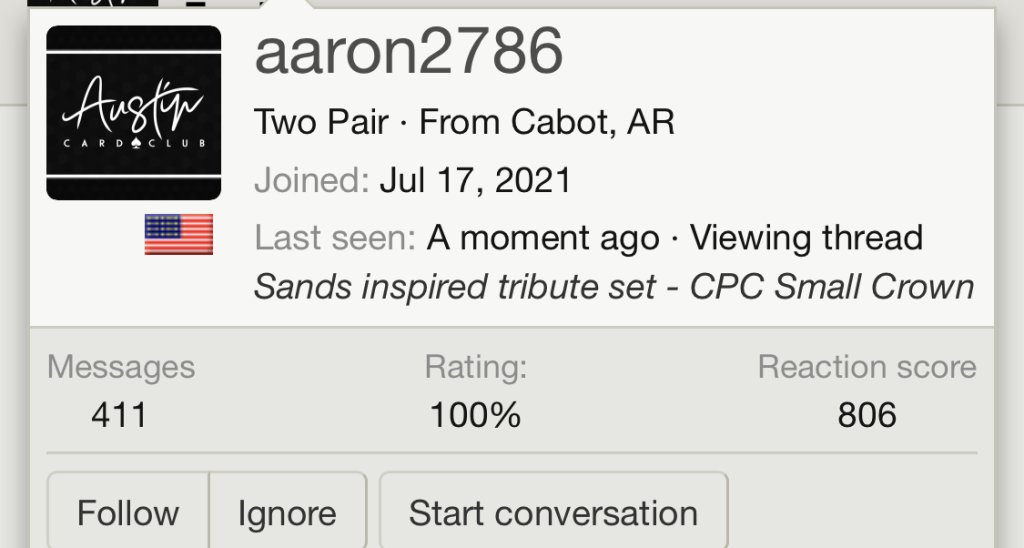Click the Rating label
This screenshot has width=1024, height=548.
point(475,367)
